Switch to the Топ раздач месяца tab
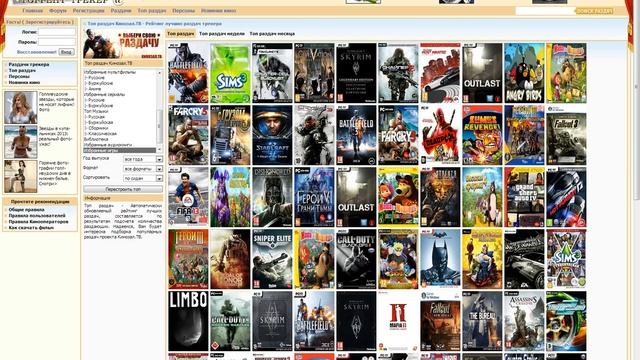This screenshot has height=360, width=640. [272, 34]
